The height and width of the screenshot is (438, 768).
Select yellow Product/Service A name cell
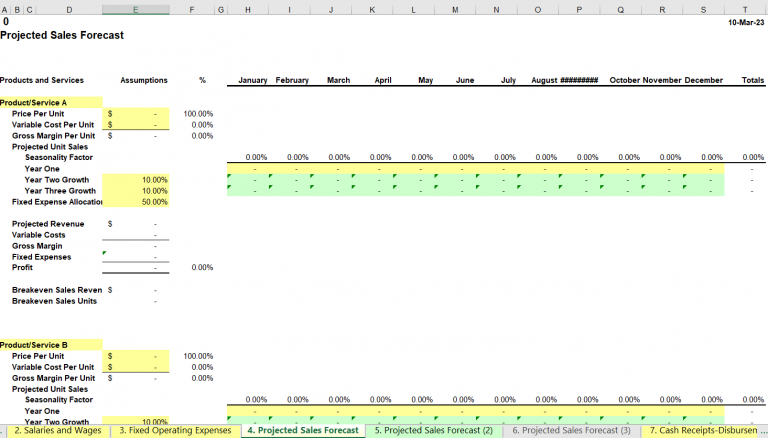point(51,103)
